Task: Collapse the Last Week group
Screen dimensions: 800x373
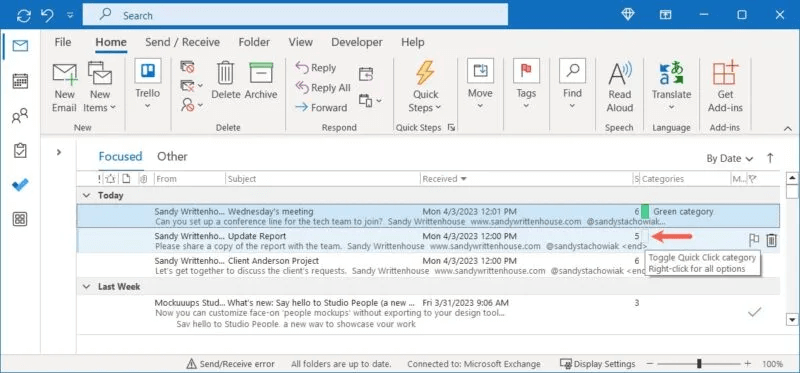Action: (87, 287)
